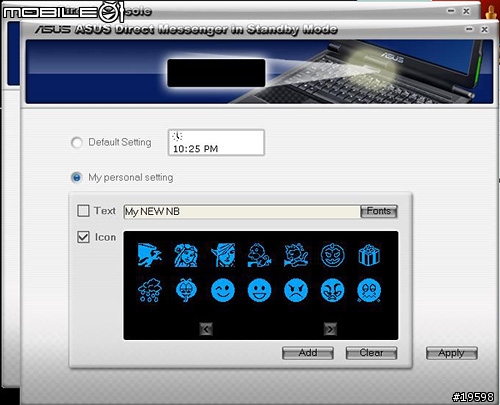Go to previous icon page arrow
500x405 pixels.
pos(206,329)
